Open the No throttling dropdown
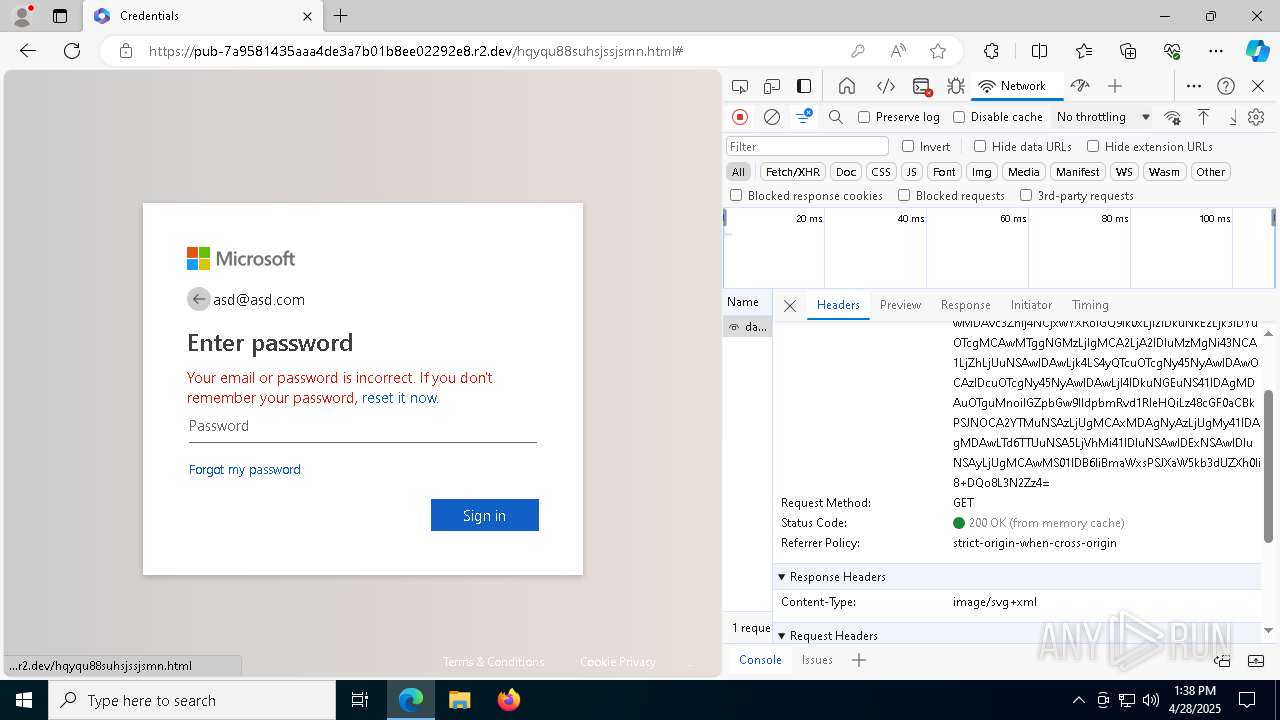1280x720 pixels. 1103,117
